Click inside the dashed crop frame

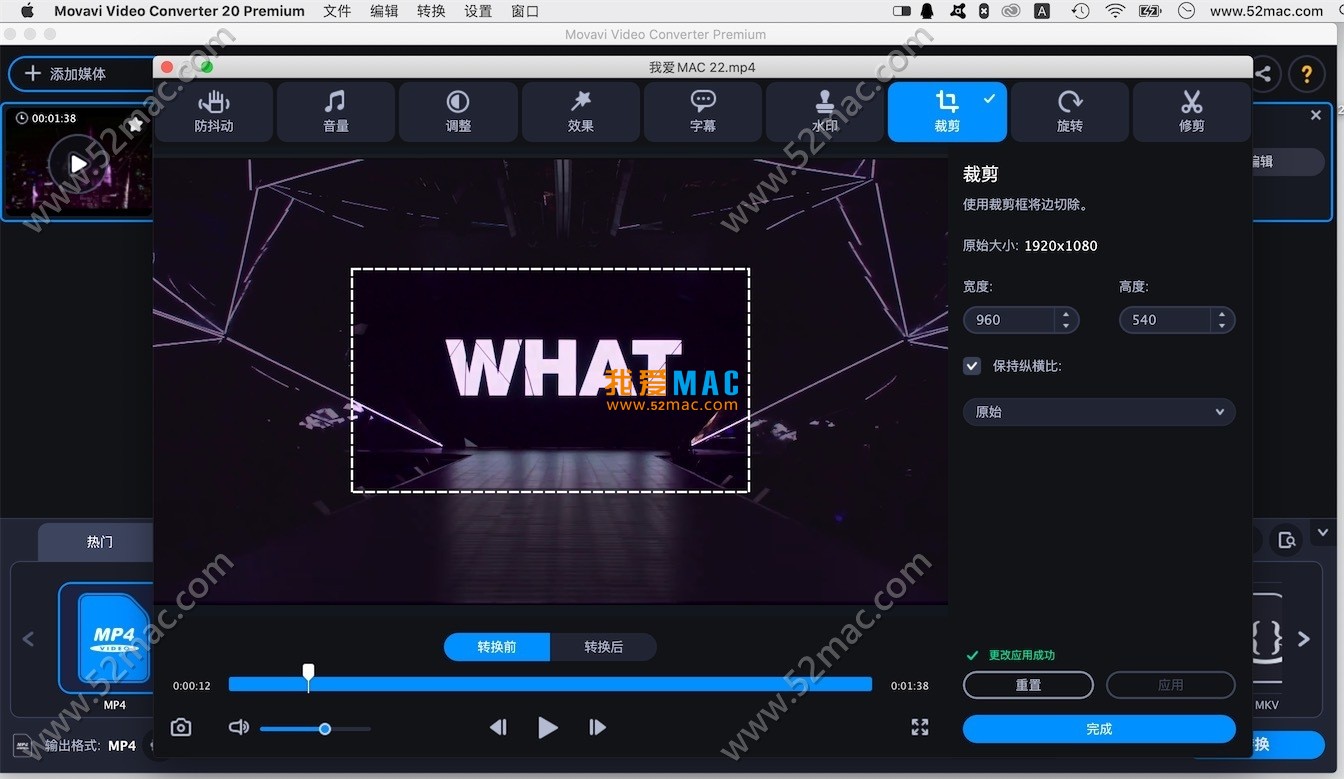[550, 380]
